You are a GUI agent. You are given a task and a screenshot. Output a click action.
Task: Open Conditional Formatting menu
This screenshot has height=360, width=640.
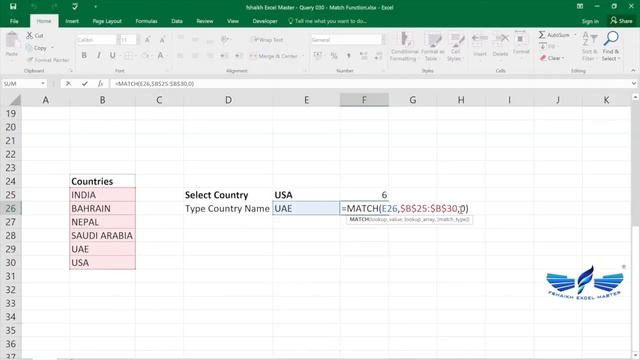click(404, 47)
